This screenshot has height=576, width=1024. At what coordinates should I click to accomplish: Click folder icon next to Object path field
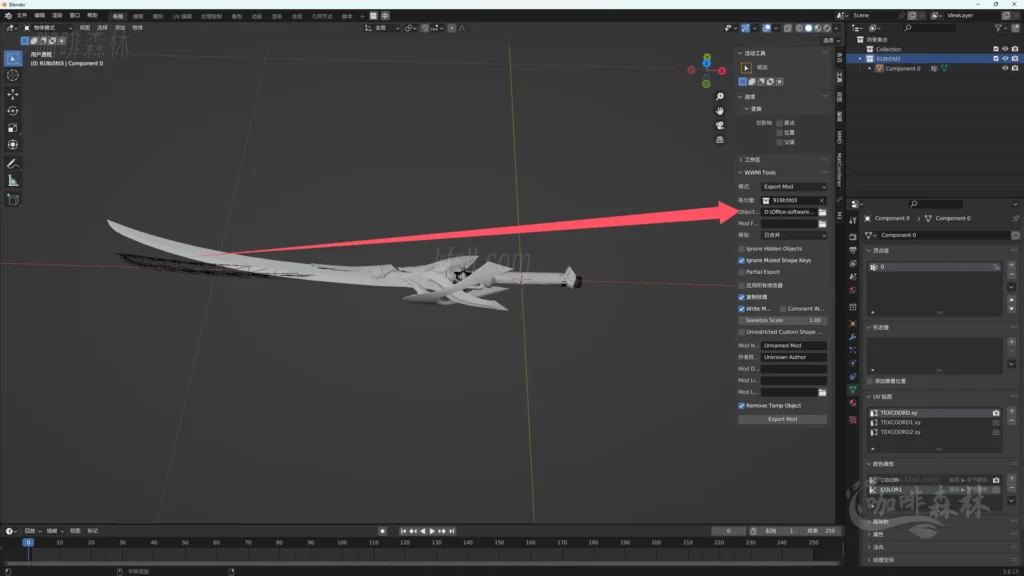(822, 212)
